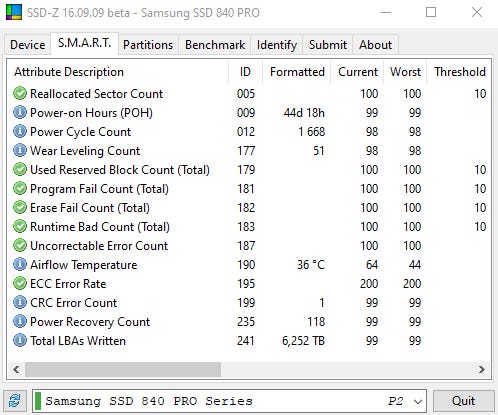The width and height of the screenshot is (498, 415).
Task: Click the Threshold column header
Action: coord(459,72)
